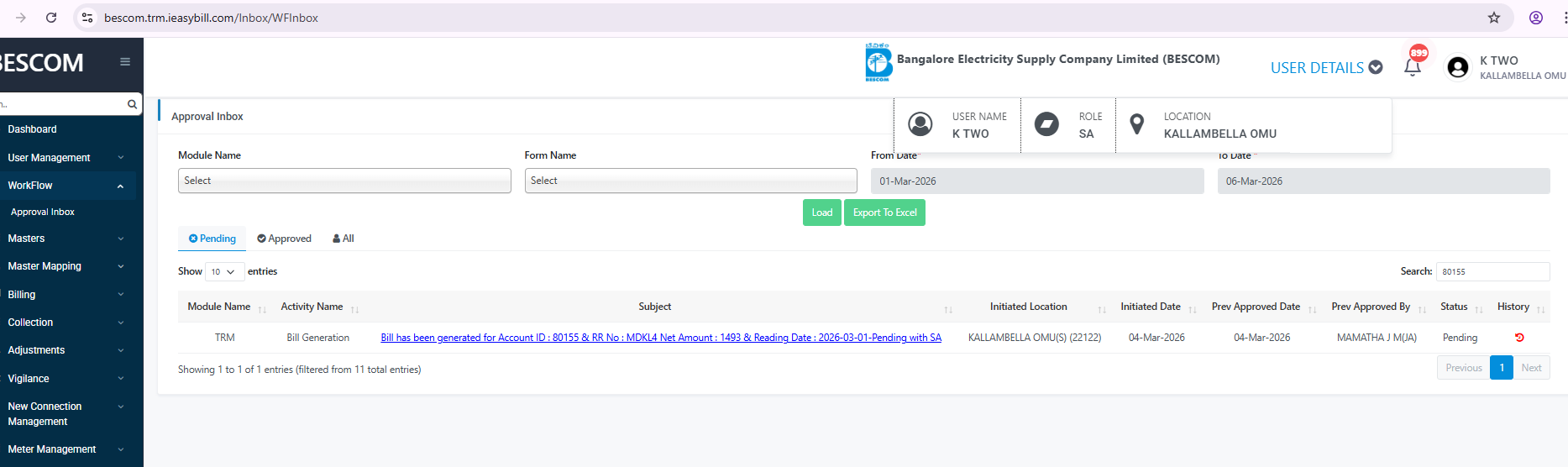The height and width of the screenshot is (467, 1568).
Task: Click TRM module name cell
Action: (x=225, y=338)
